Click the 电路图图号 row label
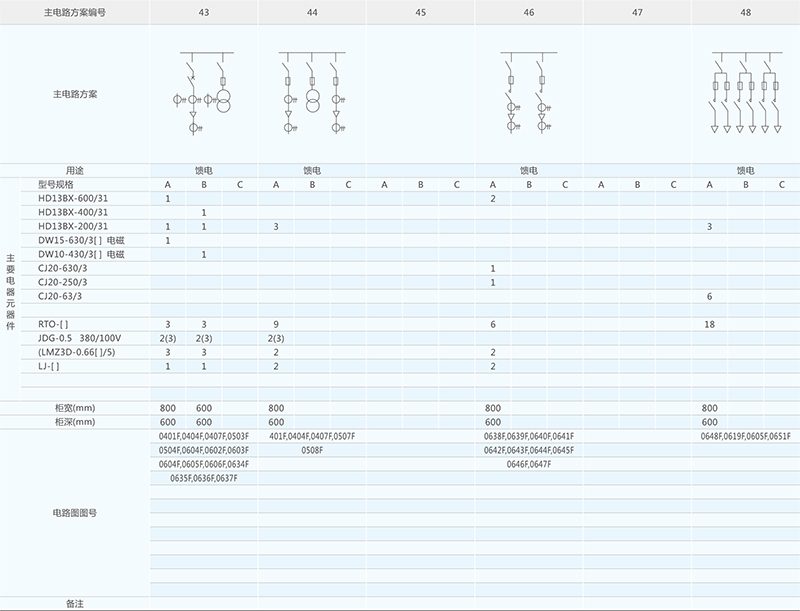The width and height of the screenshot is (800, 611). point(75,512)
